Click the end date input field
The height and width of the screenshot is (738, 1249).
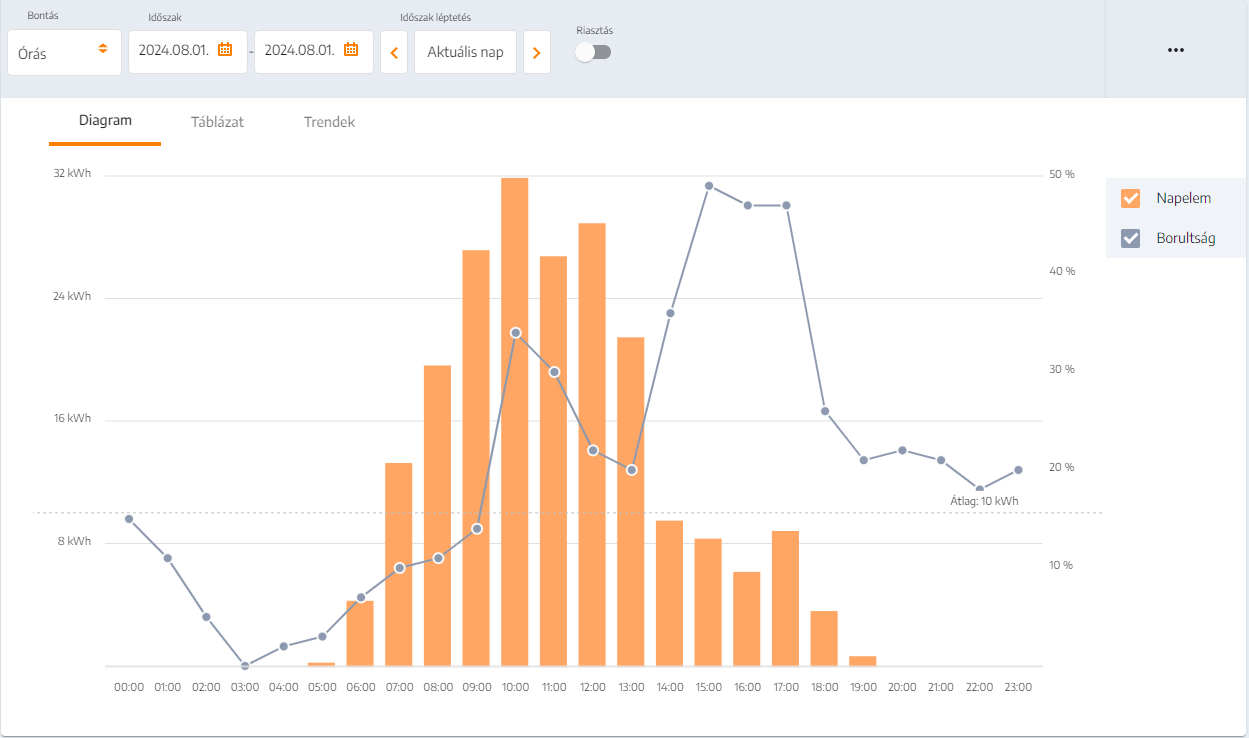click(x=299, y=50)
